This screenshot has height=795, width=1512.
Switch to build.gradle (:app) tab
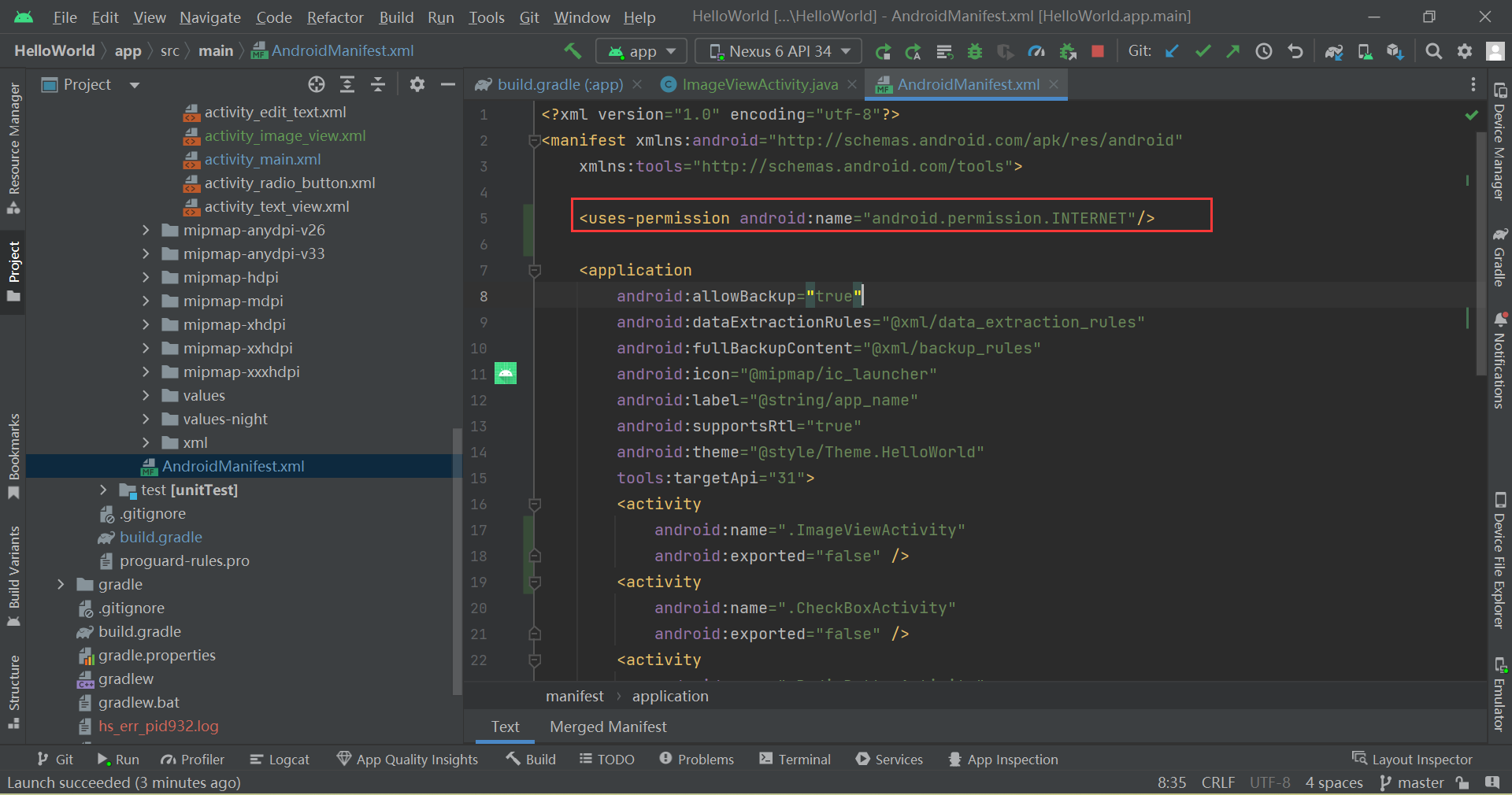560,84
